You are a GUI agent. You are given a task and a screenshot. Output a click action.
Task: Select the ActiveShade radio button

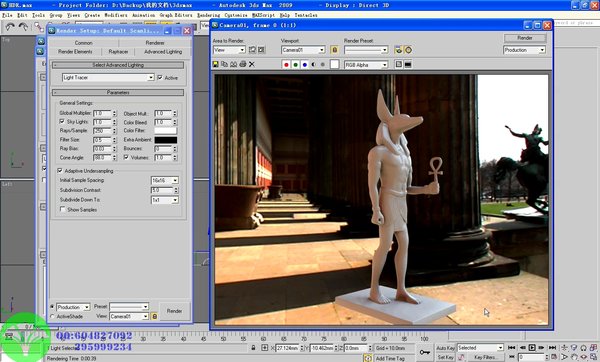[x=52, y=316]
